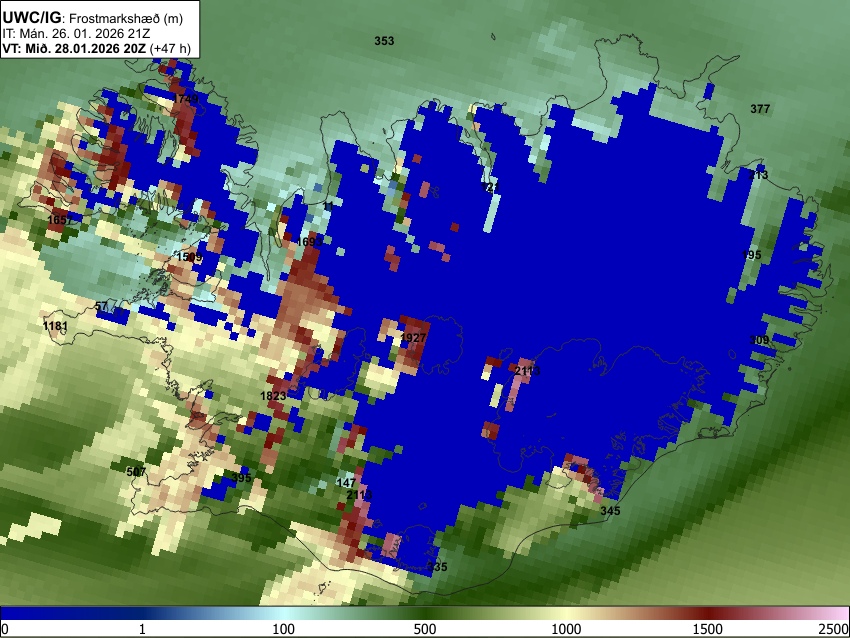
Task: Click the 'IT: Mán. 26. 01. 2026 21Z' line
Action: coord(76,34)
